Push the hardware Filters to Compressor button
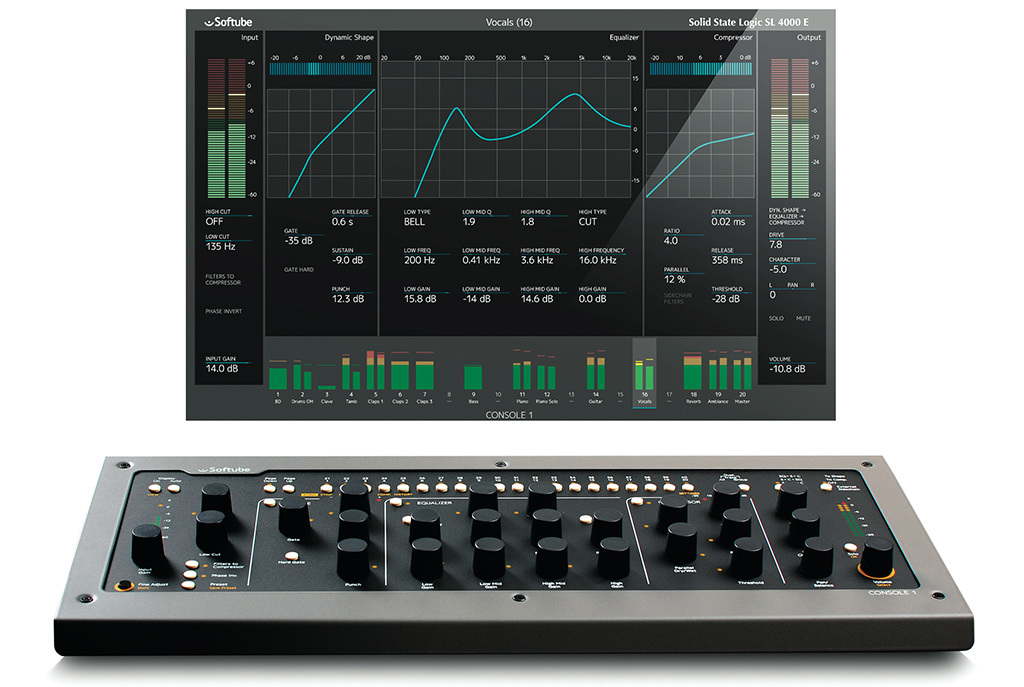Screen dimensions: 1024x687 [x=191, y=565]
